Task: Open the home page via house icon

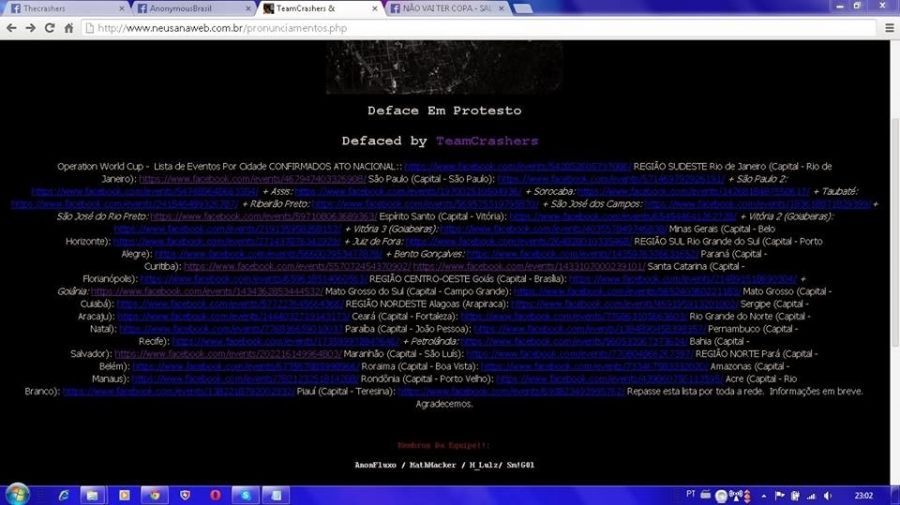Action: click(x=69, y=28)
